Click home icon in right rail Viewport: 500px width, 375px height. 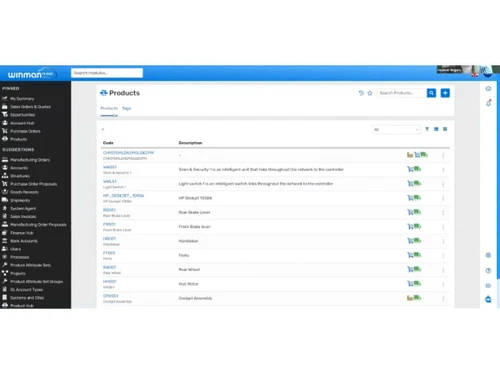488,88
